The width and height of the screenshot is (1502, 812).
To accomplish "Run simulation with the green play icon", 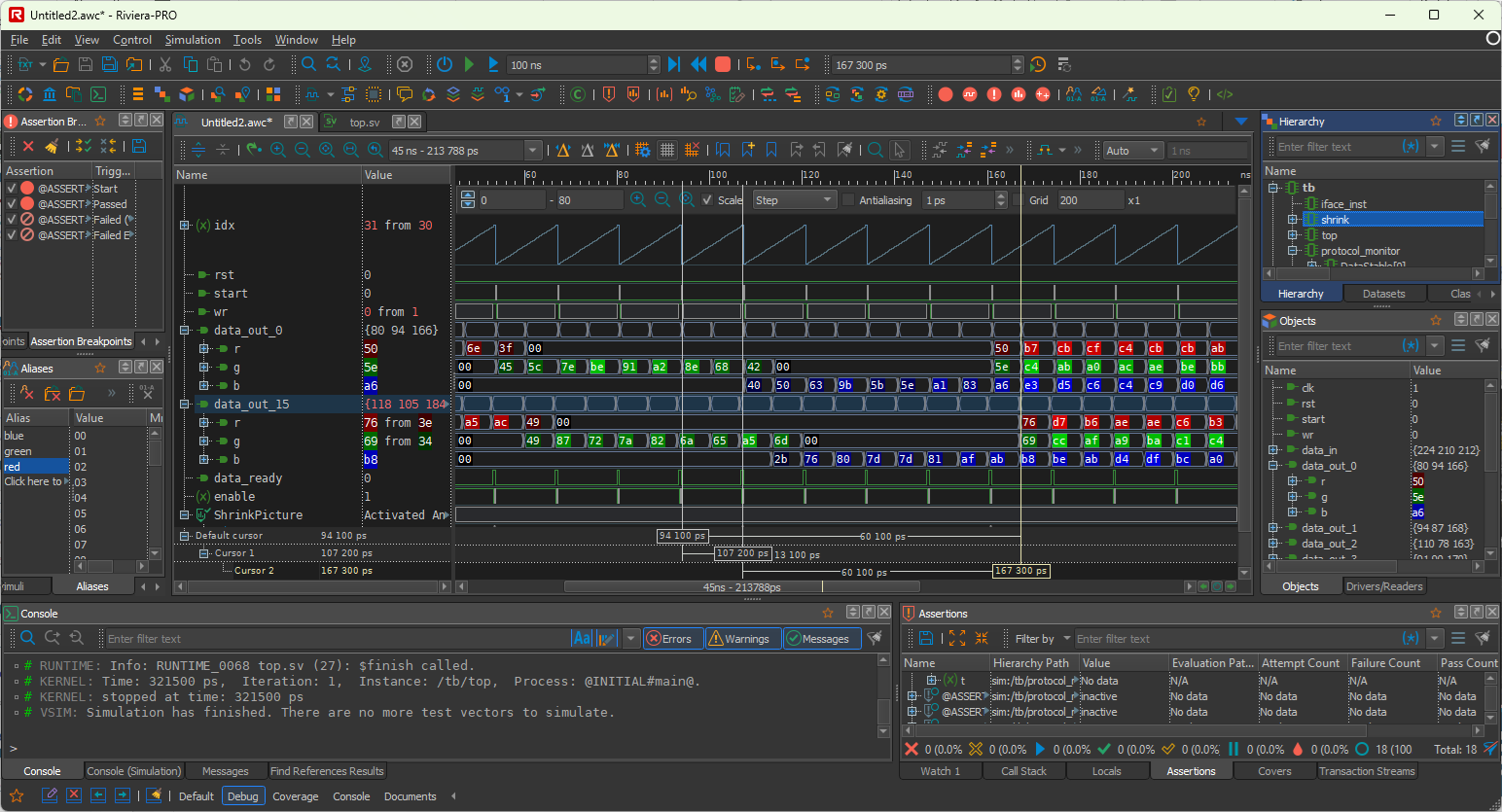I will [x=469, y=64].
